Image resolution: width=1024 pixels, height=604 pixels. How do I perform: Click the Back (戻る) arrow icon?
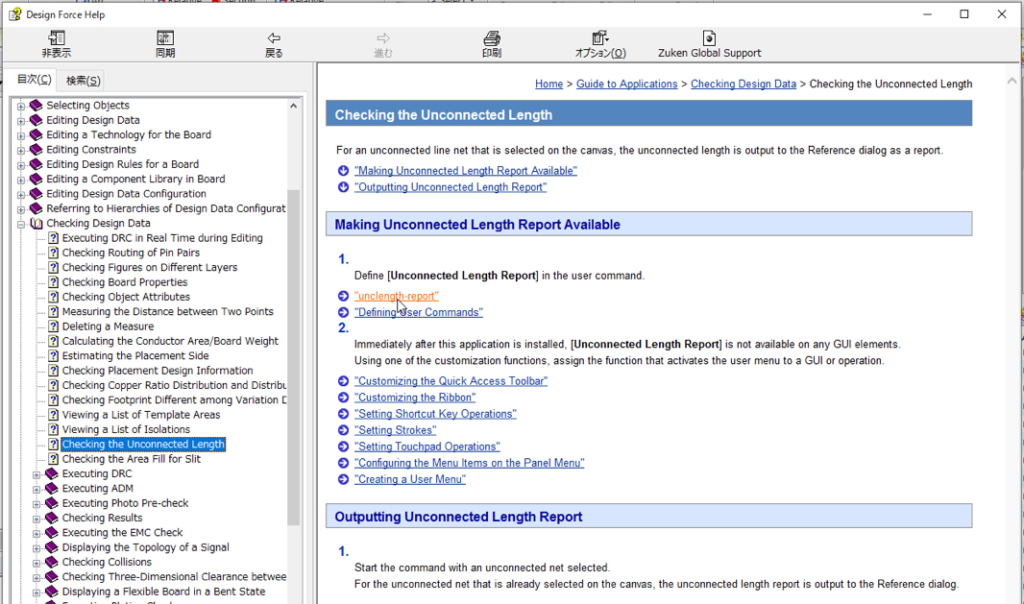274,39
